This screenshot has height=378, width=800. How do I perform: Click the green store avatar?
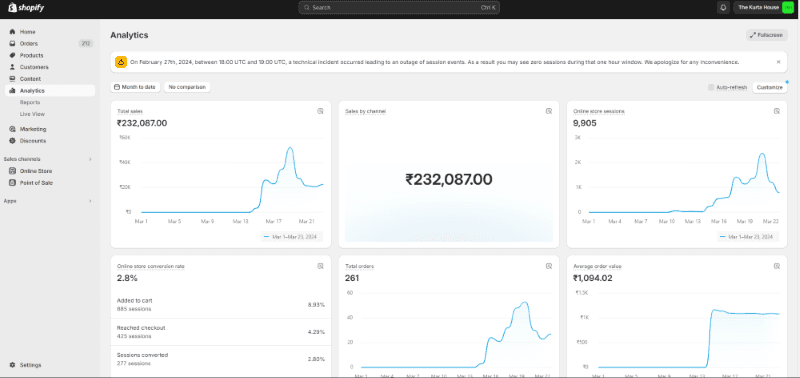(x=788, y=8)
